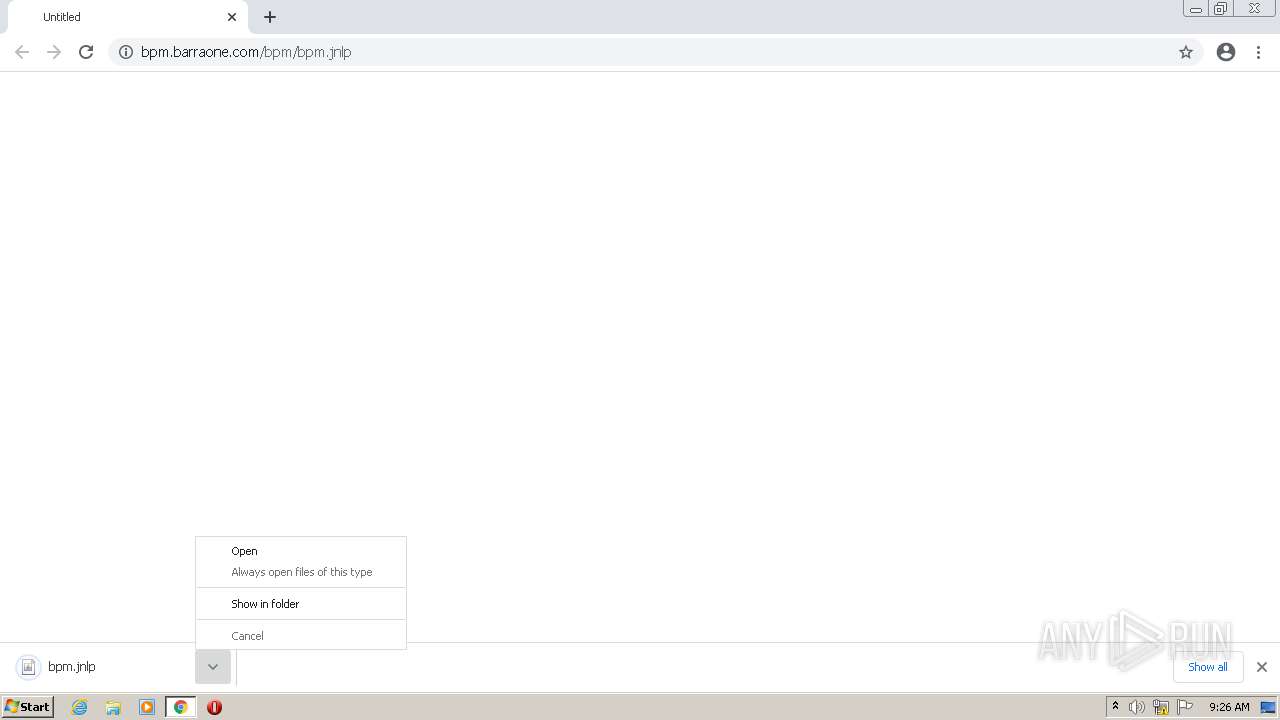Bookmark this page with the star icon
The height and width of the screenshot is (720, 1280).
1186,52
